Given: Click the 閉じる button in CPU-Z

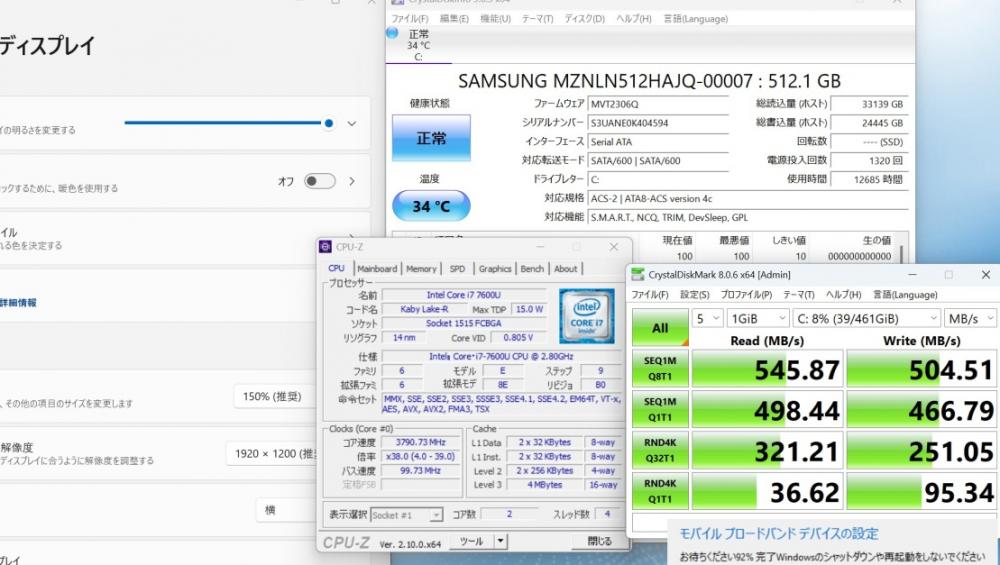Looking at the screenshot, I should click(x=599, y=541).
